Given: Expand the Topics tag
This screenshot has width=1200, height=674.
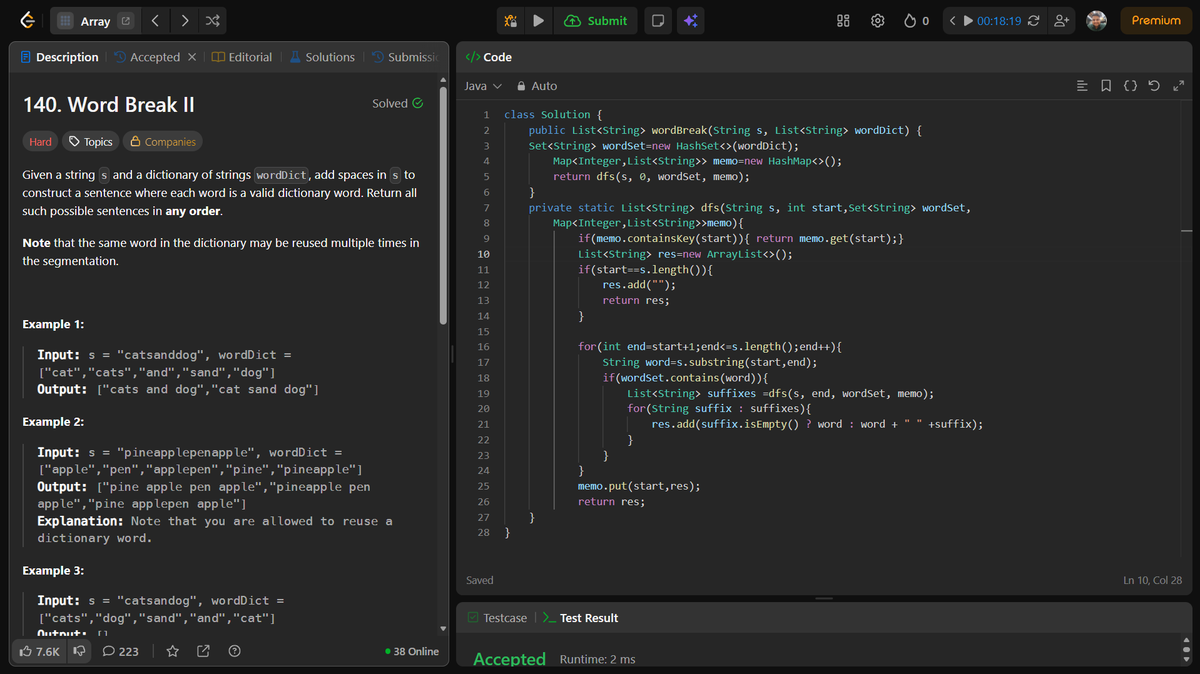Looking at the screenshot, I should click(x=90, y=142).
